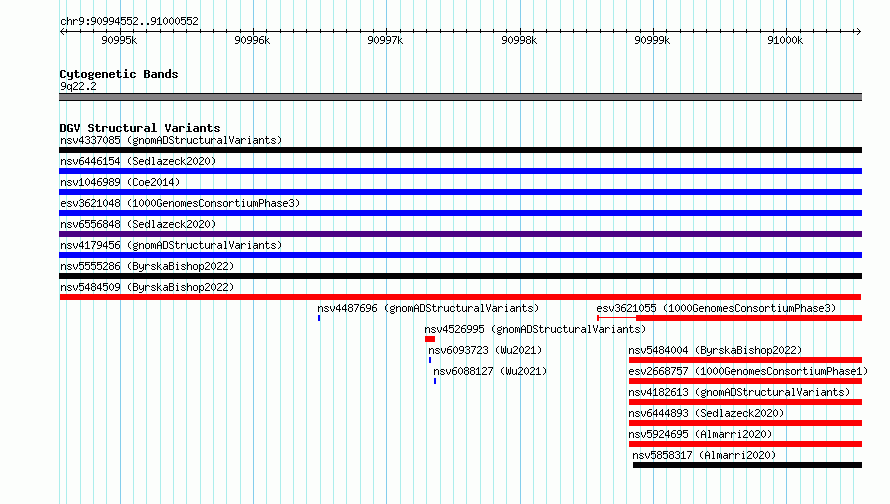Click the 90995k ruler tick label
Image resolution: width=890 pixels, height=504 pixels.
tap(119, 40)
